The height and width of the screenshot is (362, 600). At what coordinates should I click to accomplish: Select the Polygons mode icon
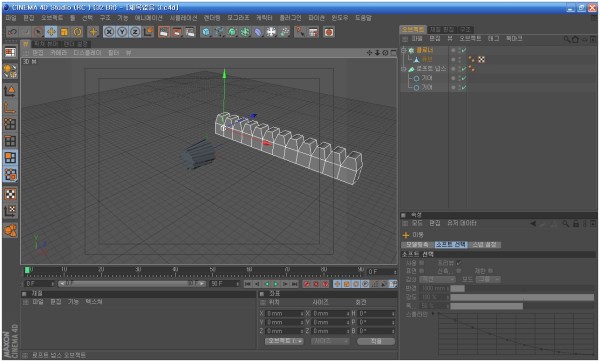pyautogui.click(x=10, y=158)
